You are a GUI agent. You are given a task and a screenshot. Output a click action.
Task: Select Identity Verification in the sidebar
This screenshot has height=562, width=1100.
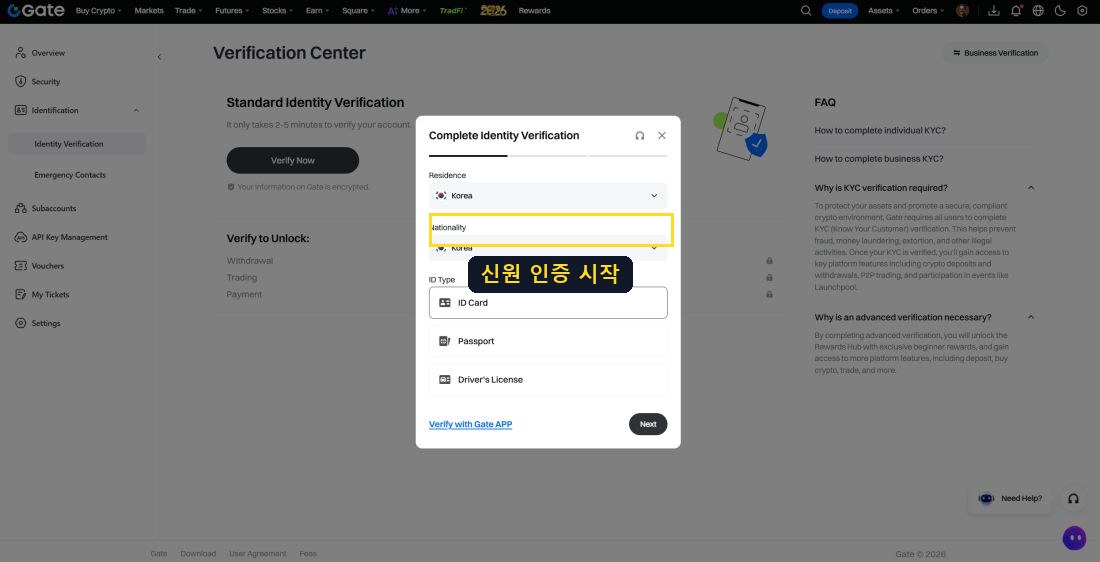click(77, 144)
